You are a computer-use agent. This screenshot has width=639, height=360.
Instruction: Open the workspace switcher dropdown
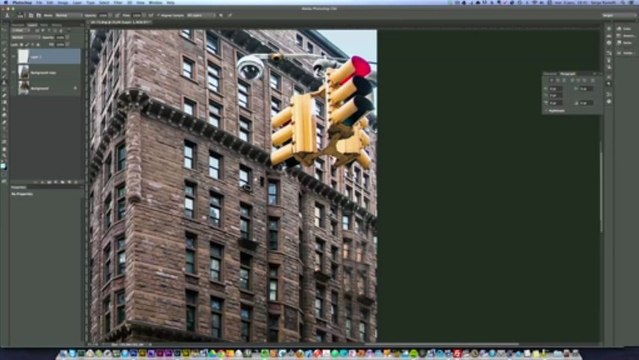coord(619,15)
